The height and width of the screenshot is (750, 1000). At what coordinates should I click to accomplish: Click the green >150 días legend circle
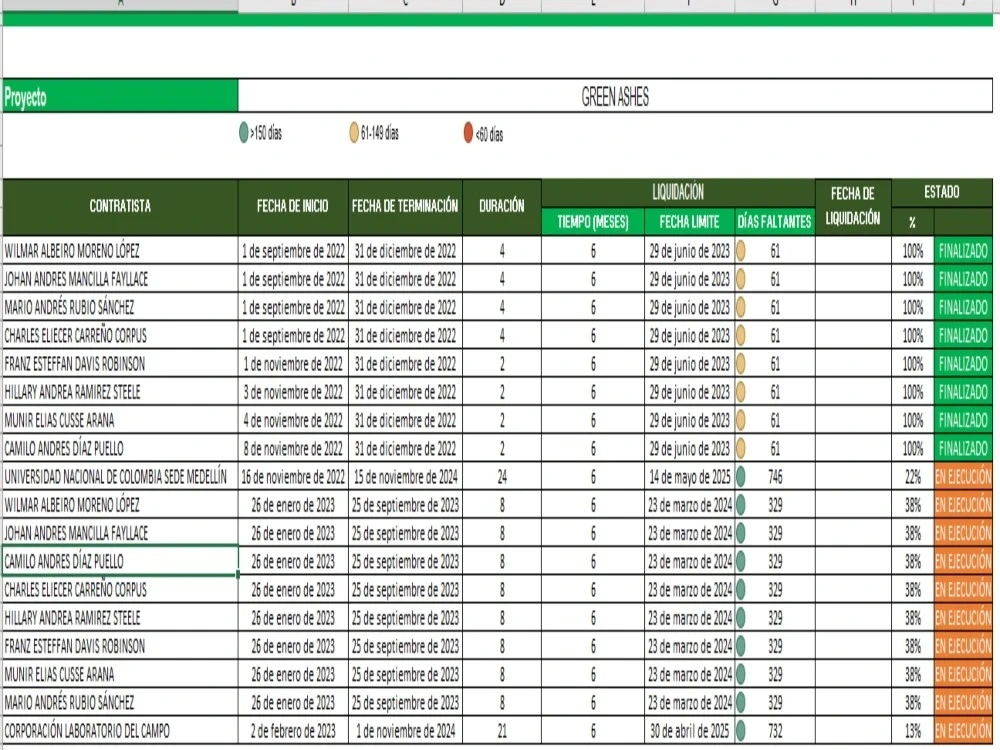244,133
